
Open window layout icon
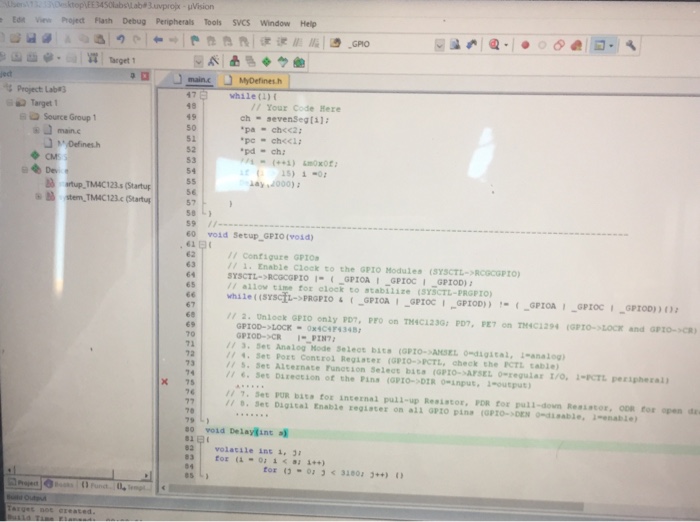coord(599,45)
